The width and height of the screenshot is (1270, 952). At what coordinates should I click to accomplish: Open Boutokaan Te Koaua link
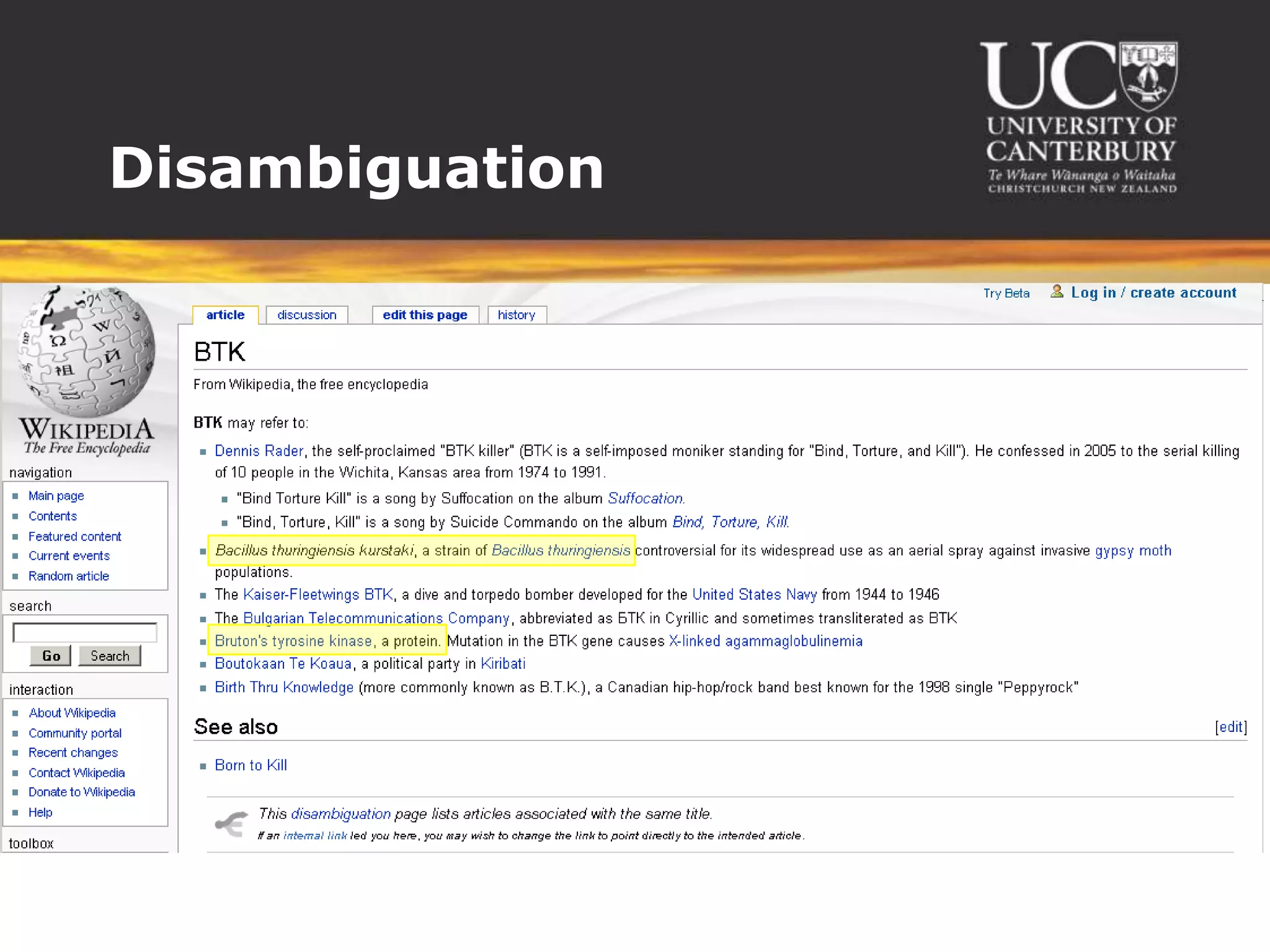[283, 664]
